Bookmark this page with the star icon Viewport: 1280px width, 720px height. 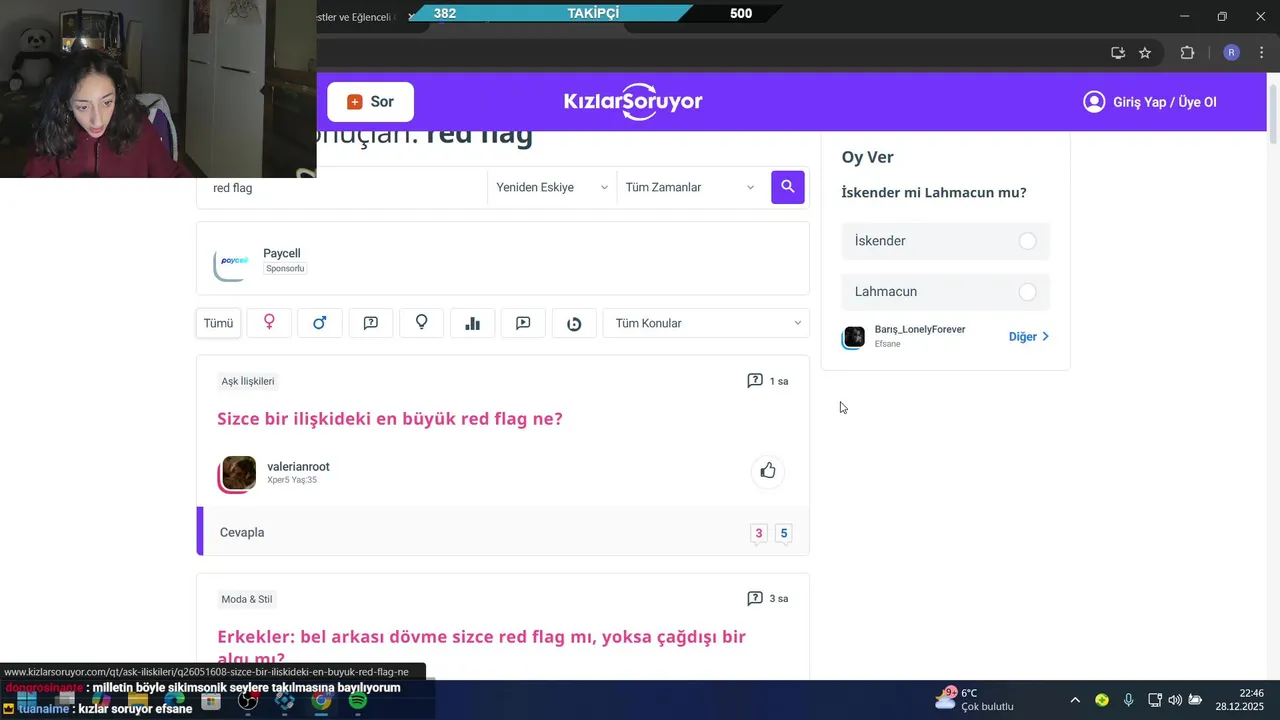(1145, 53)
